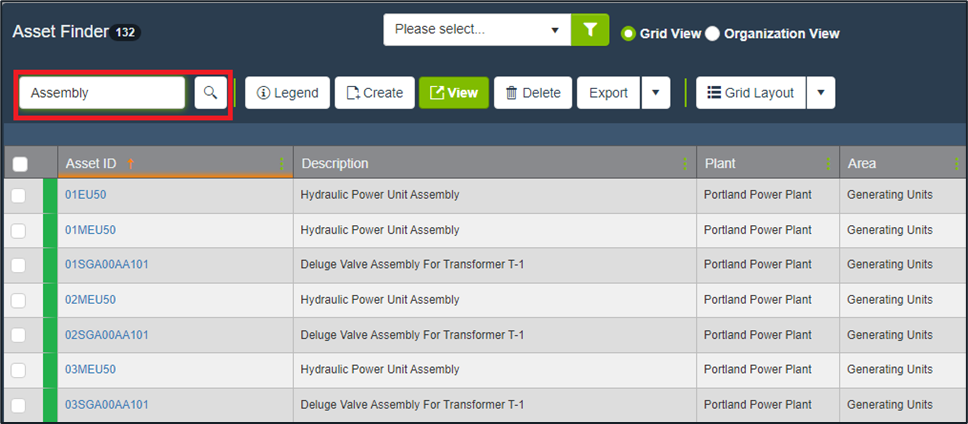Toggle the select-all header checkbox
The height and width of the screenshot is (424, 968).
[x=20, y=164]
